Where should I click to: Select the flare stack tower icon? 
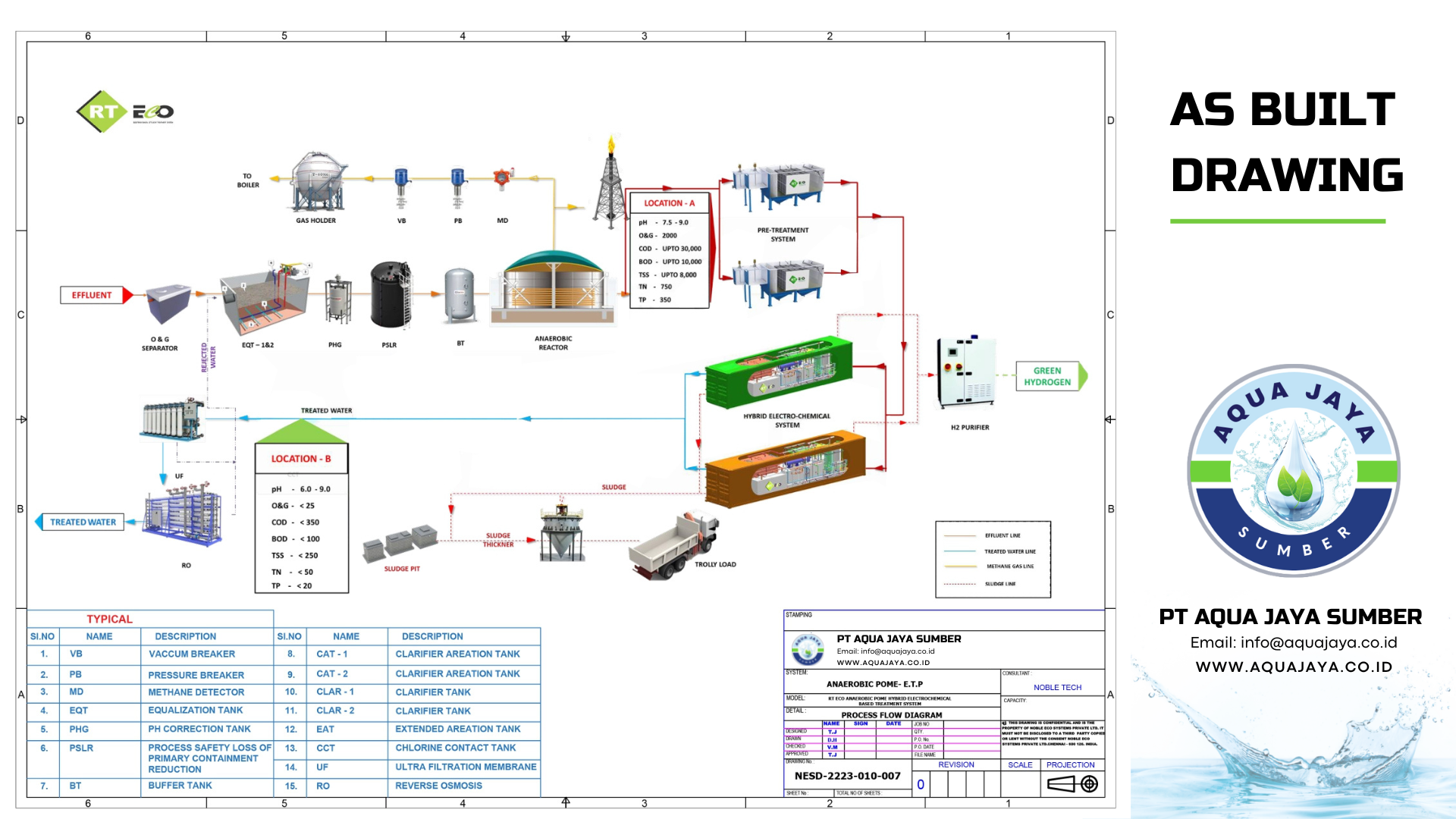click(610, 184)
